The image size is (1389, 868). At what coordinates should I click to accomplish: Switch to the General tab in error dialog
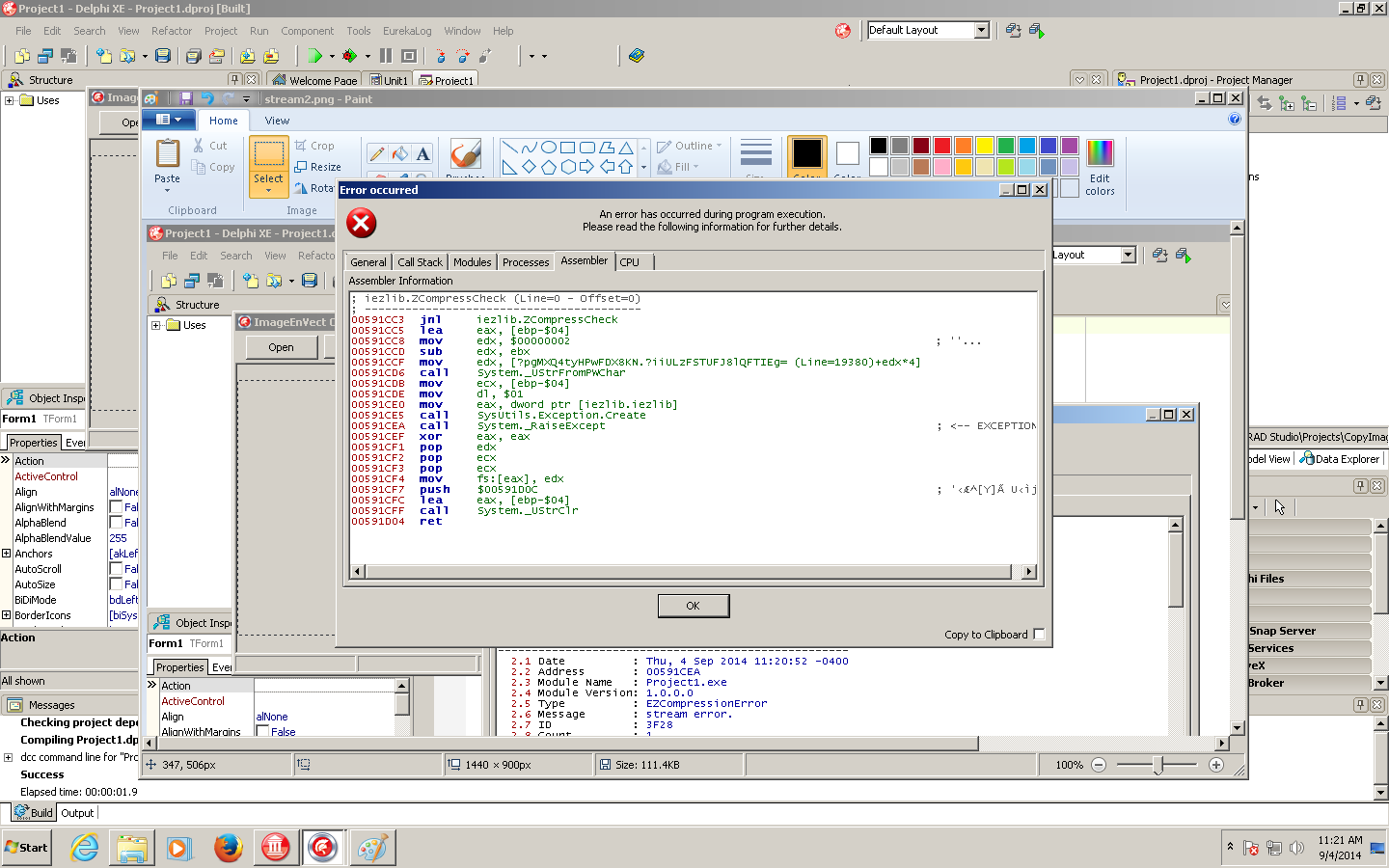click(x=368, y=262)
